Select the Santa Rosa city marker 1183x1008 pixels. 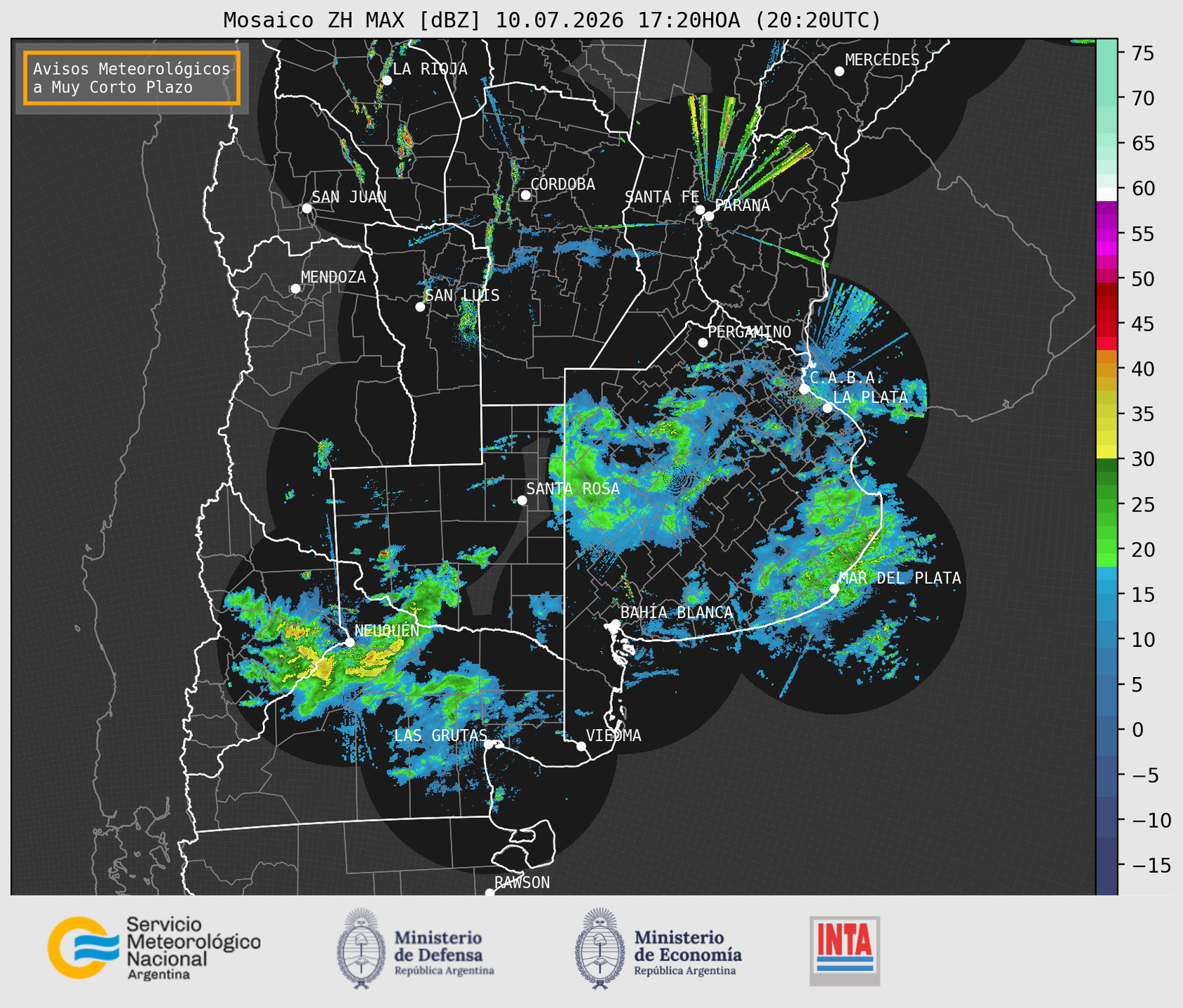coord(522,500)
